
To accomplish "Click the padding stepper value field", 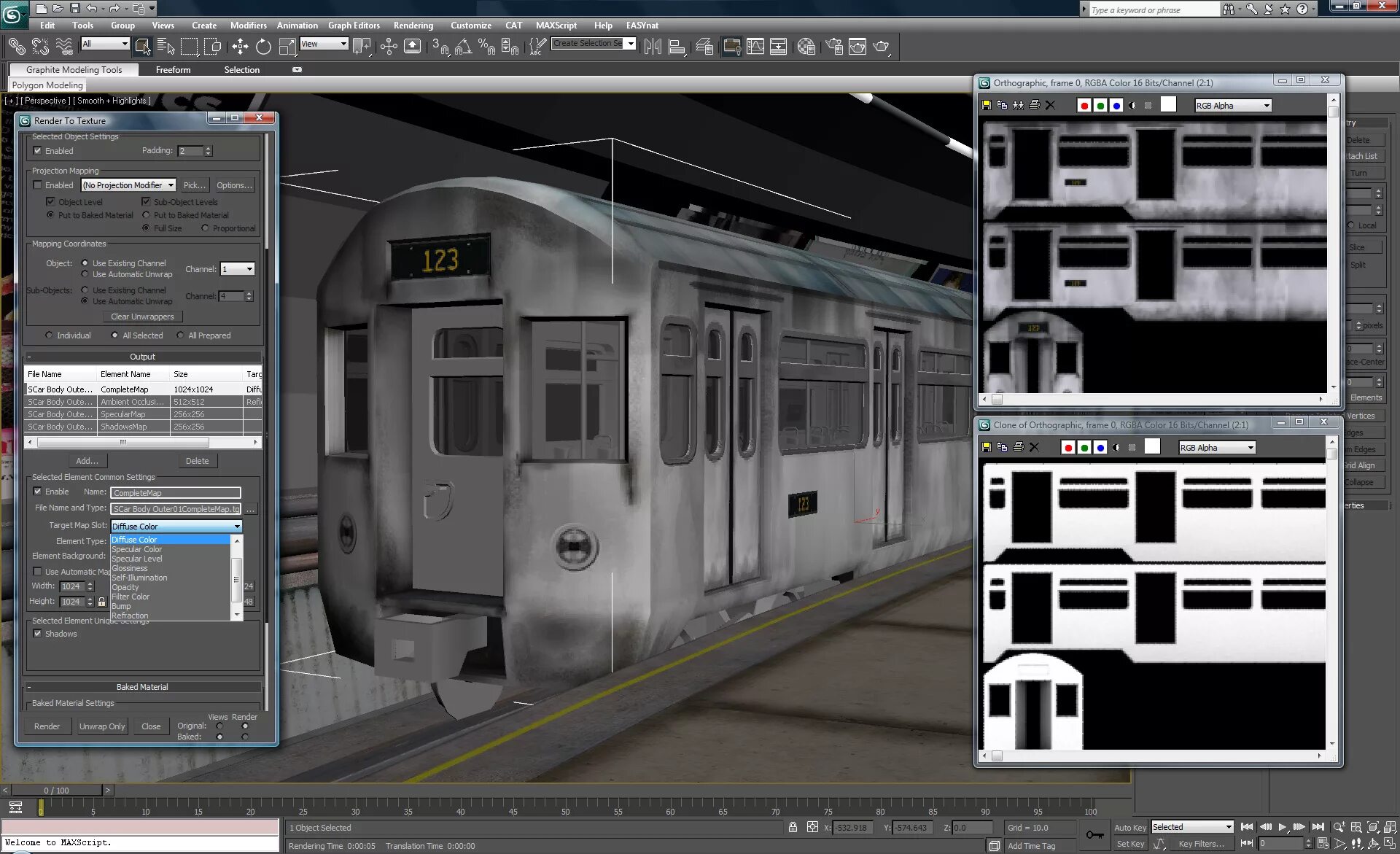I will click(189, 151).
